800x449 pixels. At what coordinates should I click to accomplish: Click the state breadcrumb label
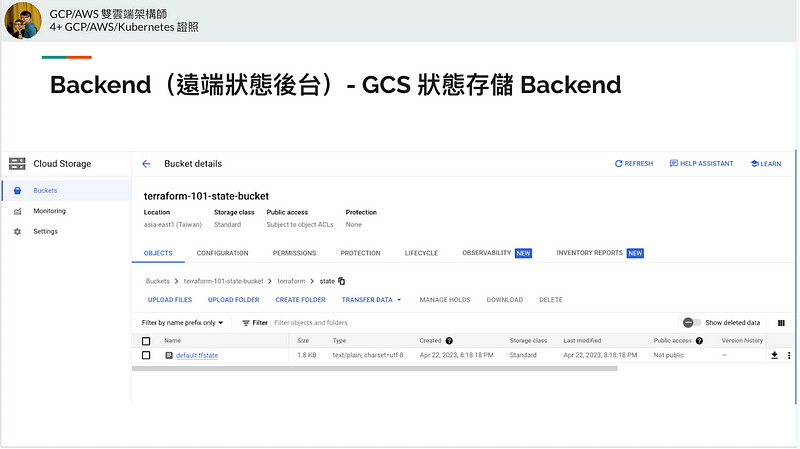click(327, 281)
